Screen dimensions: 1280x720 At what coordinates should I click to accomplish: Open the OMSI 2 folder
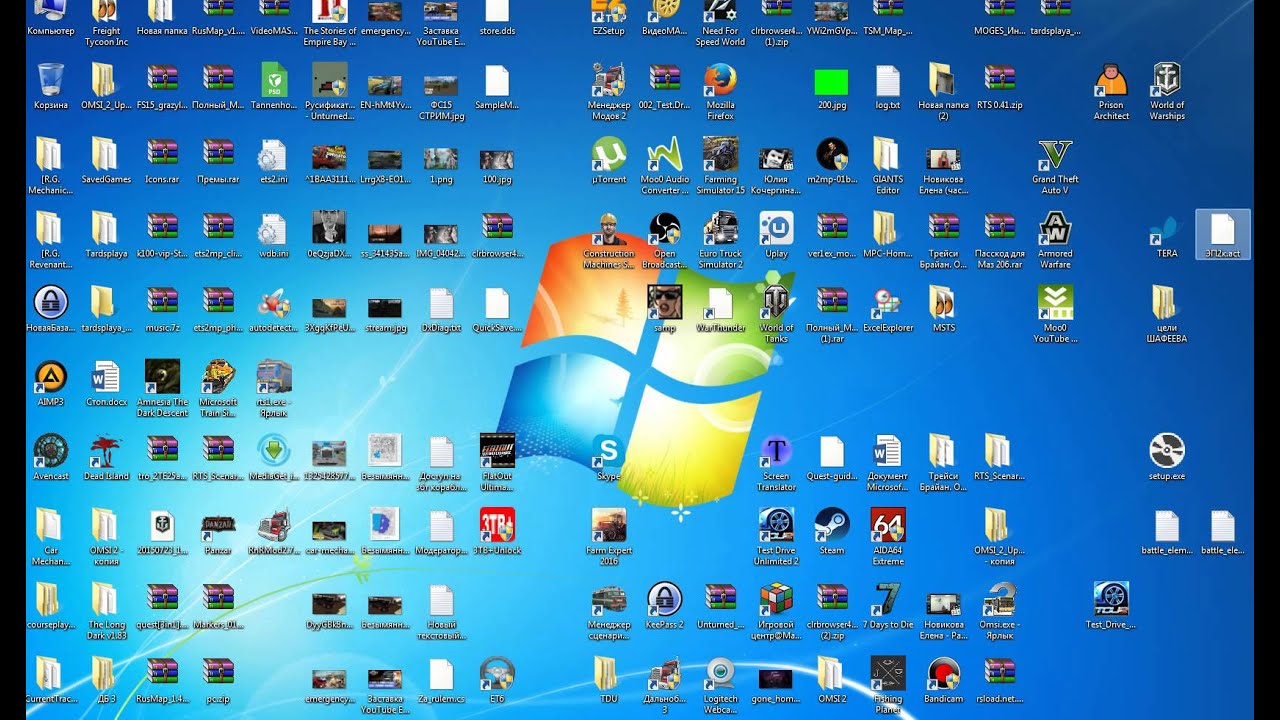tap(832, 680)
